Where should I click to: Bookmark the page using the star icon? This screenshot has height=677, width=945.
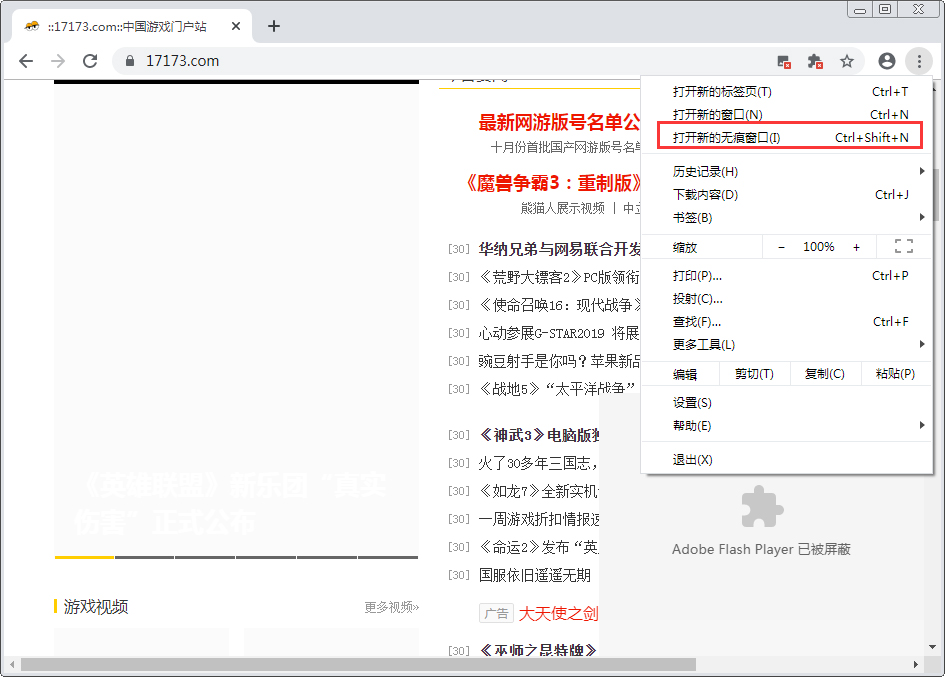click(x=847, y=61)
